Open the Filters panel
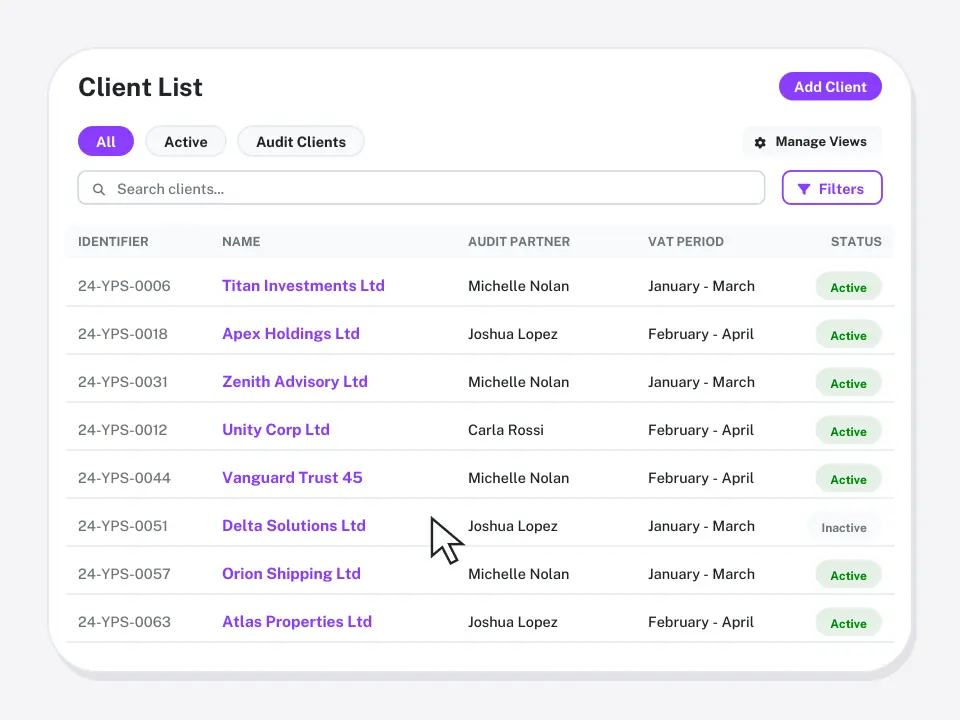Screen dimensions: 960x720 click(x=831, y=188)
